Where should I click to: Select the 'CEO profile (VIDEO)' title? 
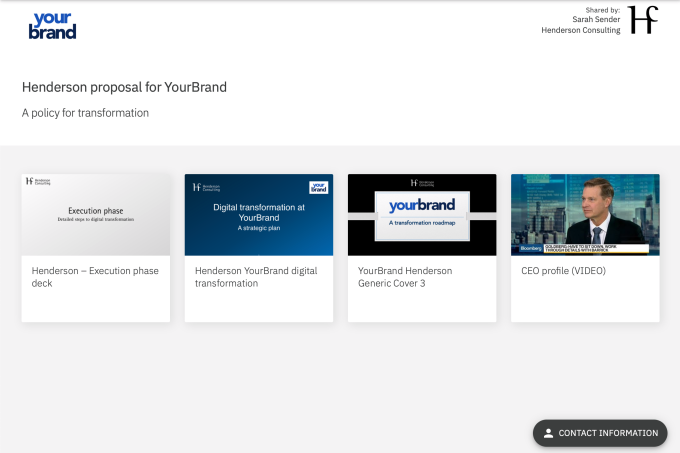pos(563,271)
